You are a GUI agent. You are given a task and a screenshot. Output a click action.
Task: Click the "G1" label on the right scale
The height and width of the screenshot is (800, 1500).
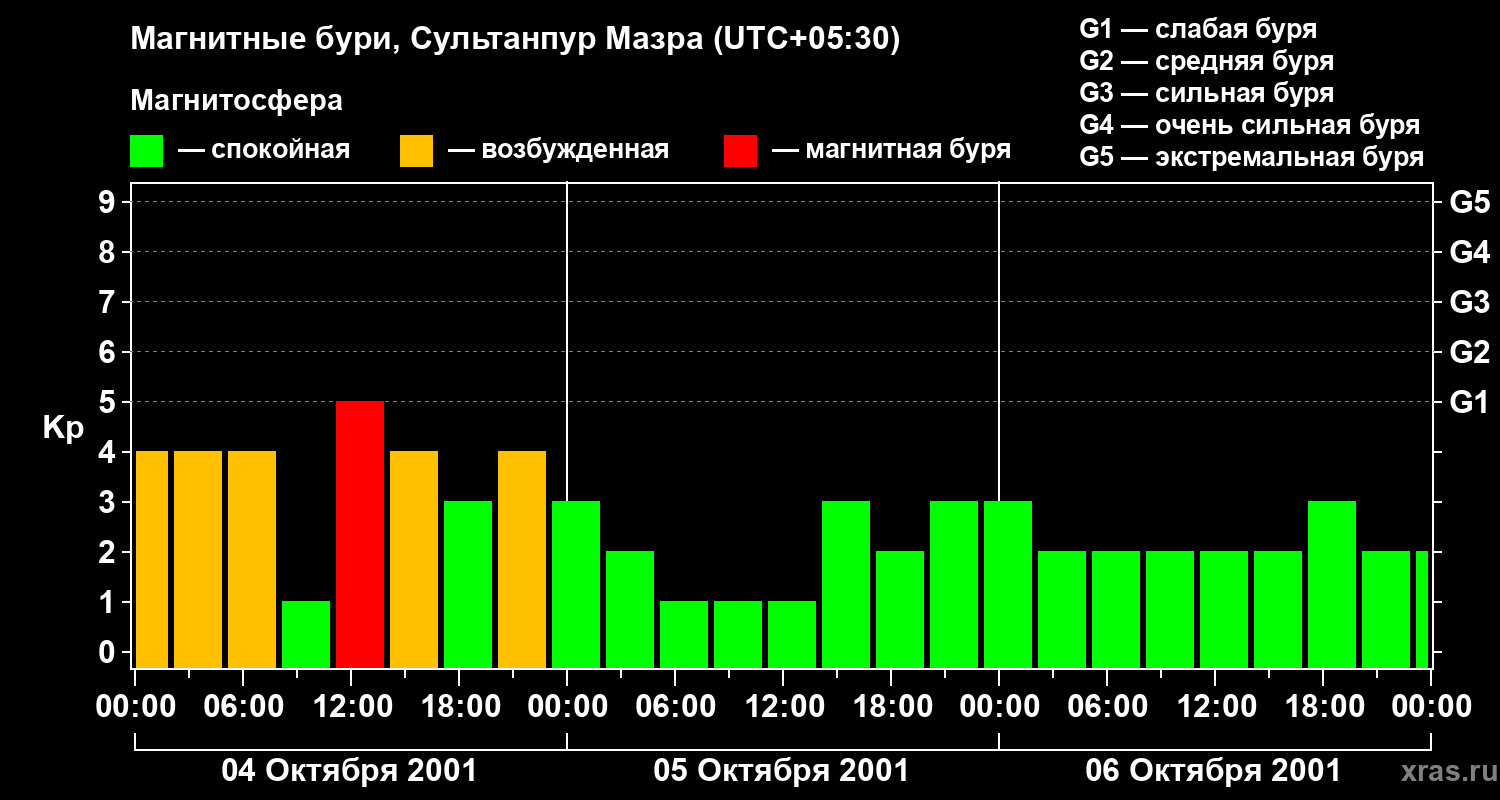[x=1470, y=403]
